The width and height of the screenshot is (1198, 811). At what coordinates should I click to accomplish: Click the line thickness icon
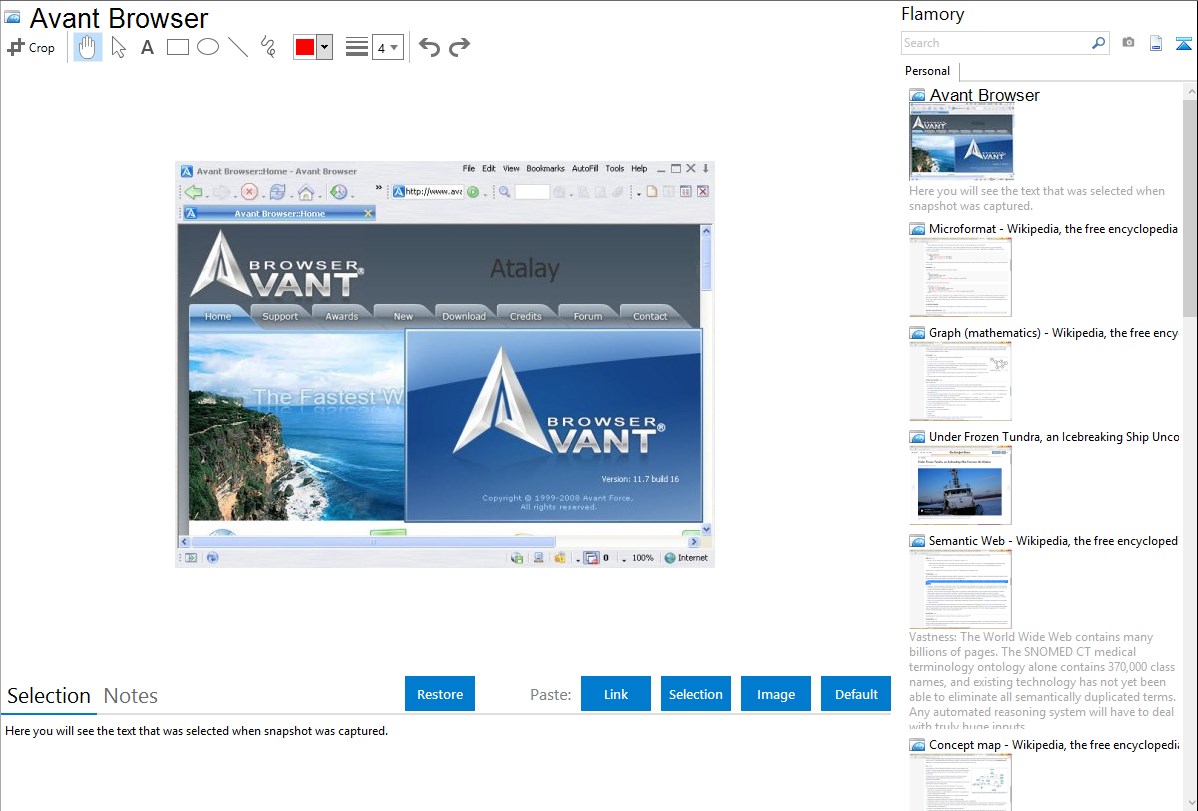click(356, 47)
